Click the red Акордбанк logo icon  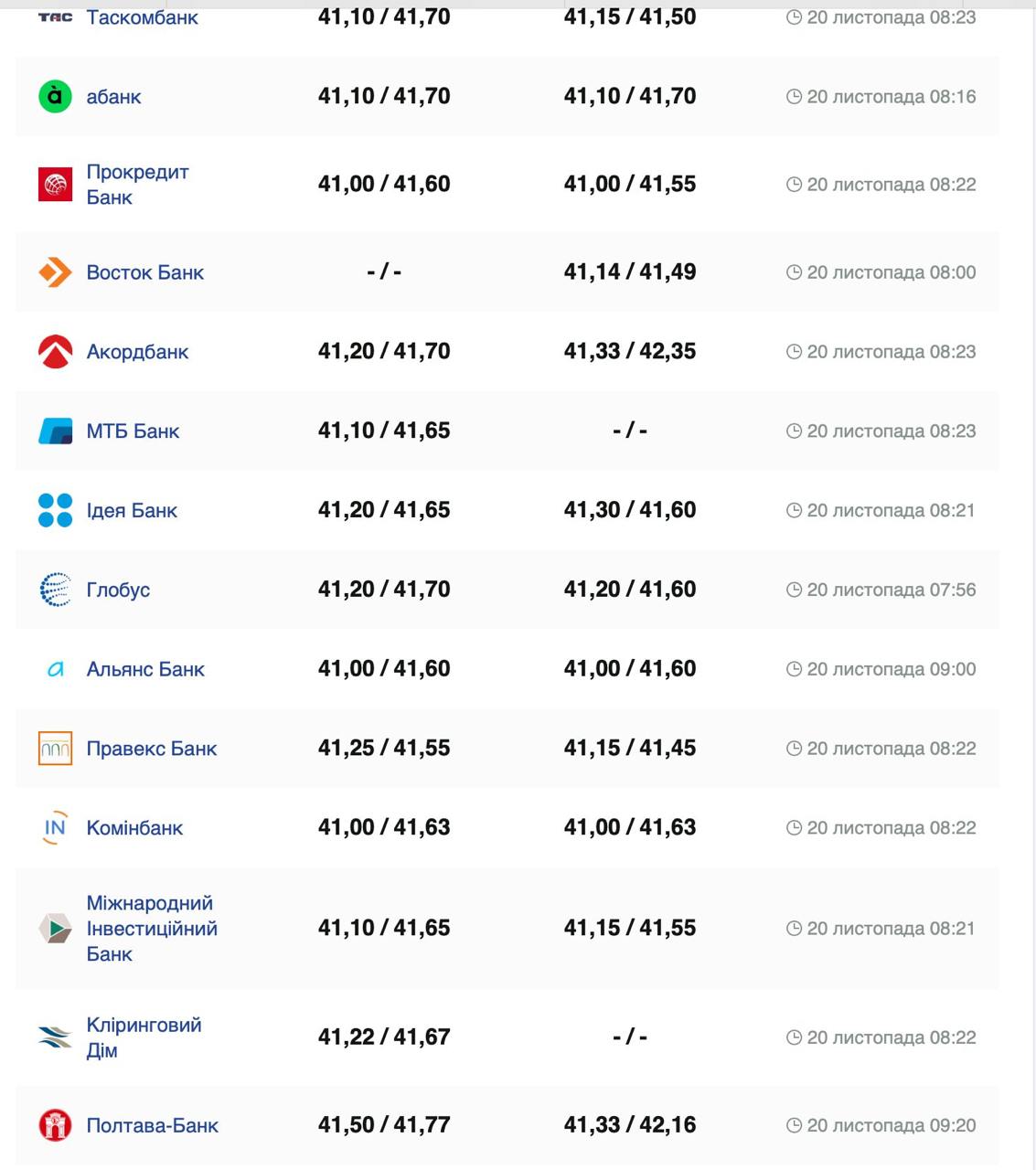[x=55, y=352]
